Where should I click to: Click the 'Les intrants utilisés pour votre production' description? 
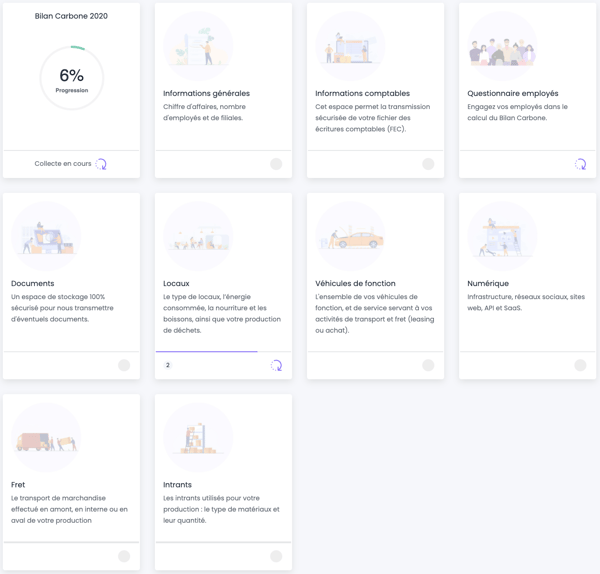[221, 509]
